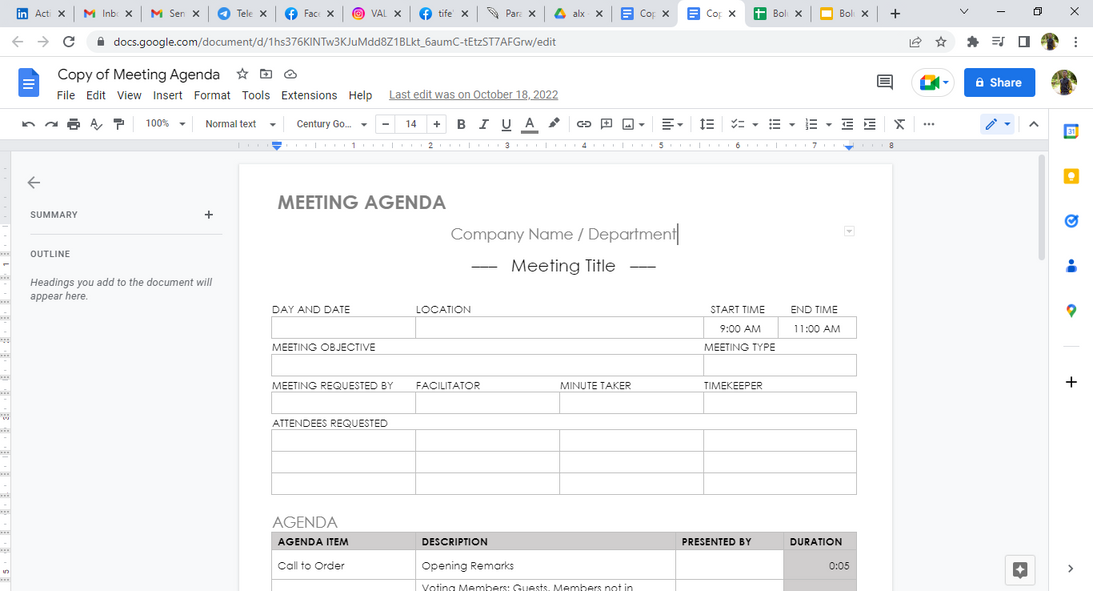Open the text alignment dropdown
The height and width of the screenshot is (591, 1093).
pos(672,124)
